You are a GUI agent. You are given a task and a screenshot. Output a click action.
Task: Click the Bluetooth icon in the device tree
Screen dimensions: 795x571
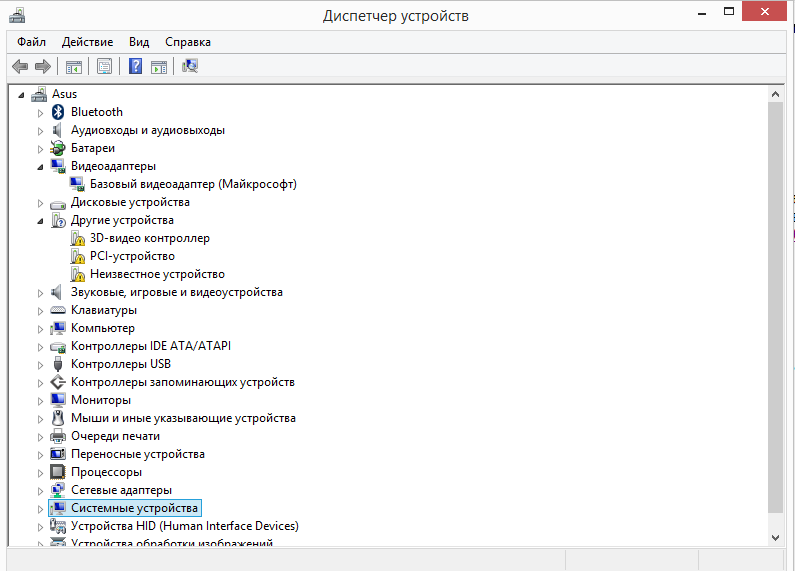tap(58, 112)
